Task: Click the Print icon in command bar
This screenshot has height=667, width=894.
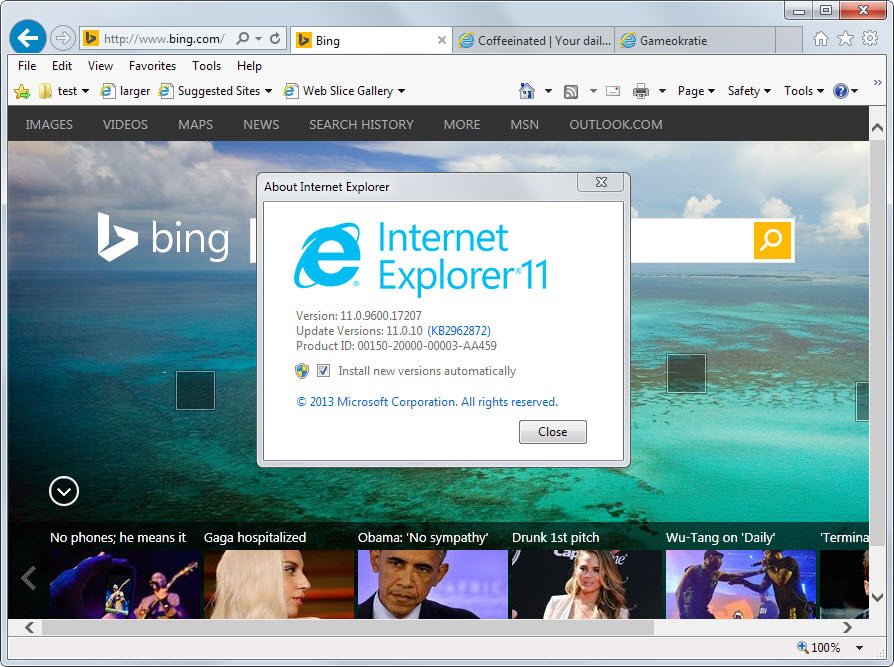Action: tap(641, 91)
